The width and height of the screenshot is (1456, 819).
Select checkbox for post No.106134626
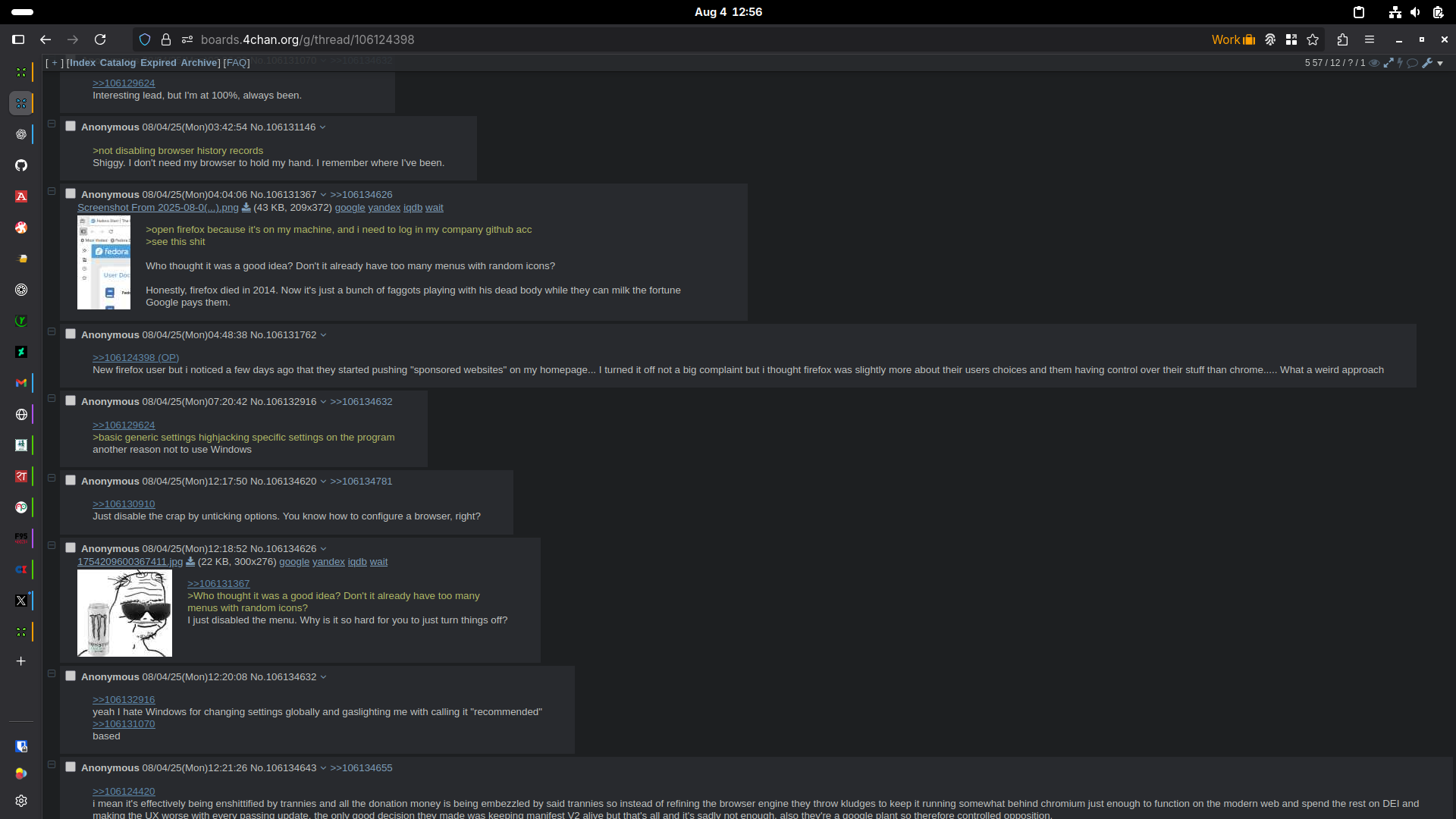pyautogui.click(x=71, y=548)
